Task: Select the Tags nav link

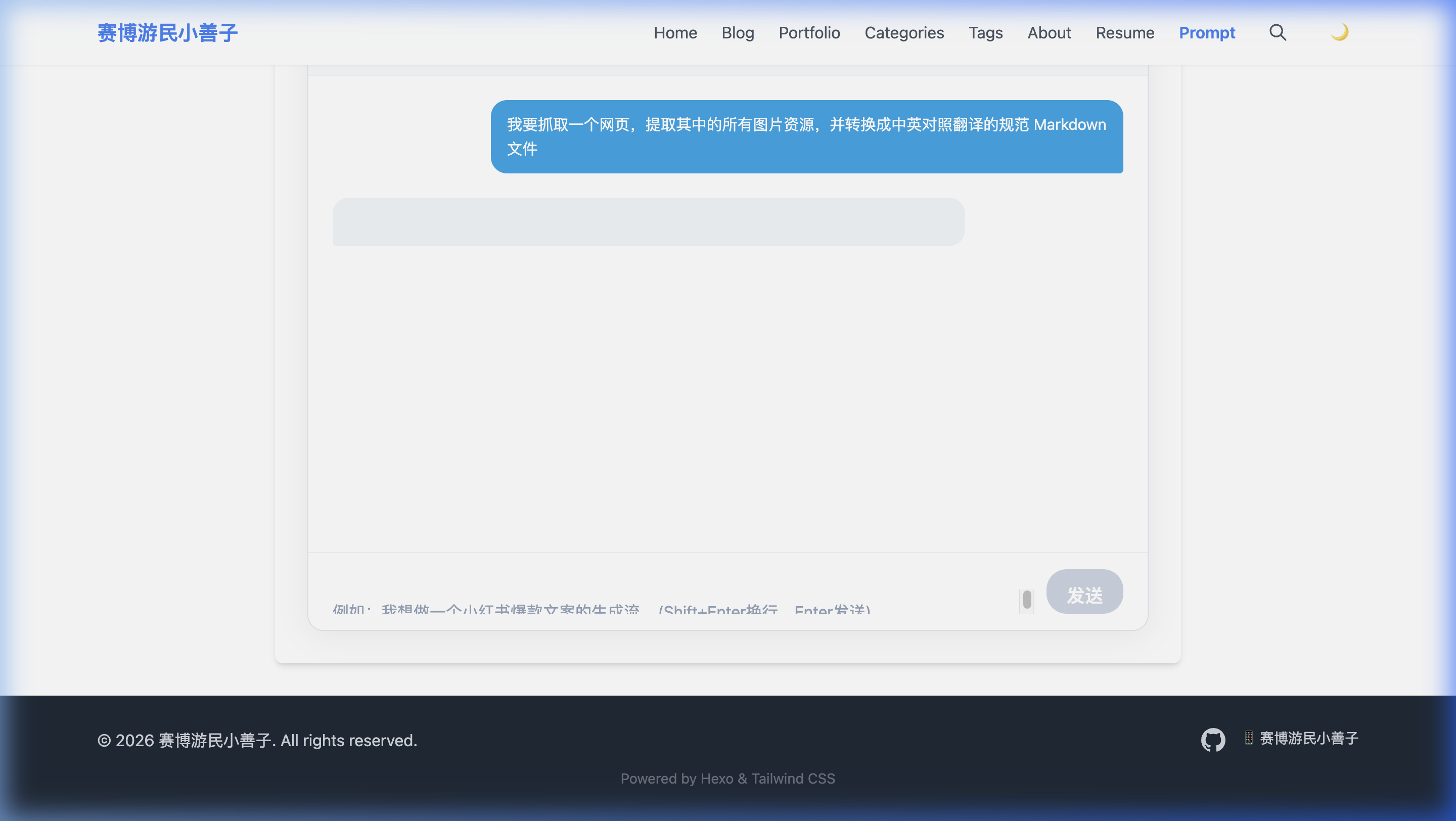Action: pos(985,33)
